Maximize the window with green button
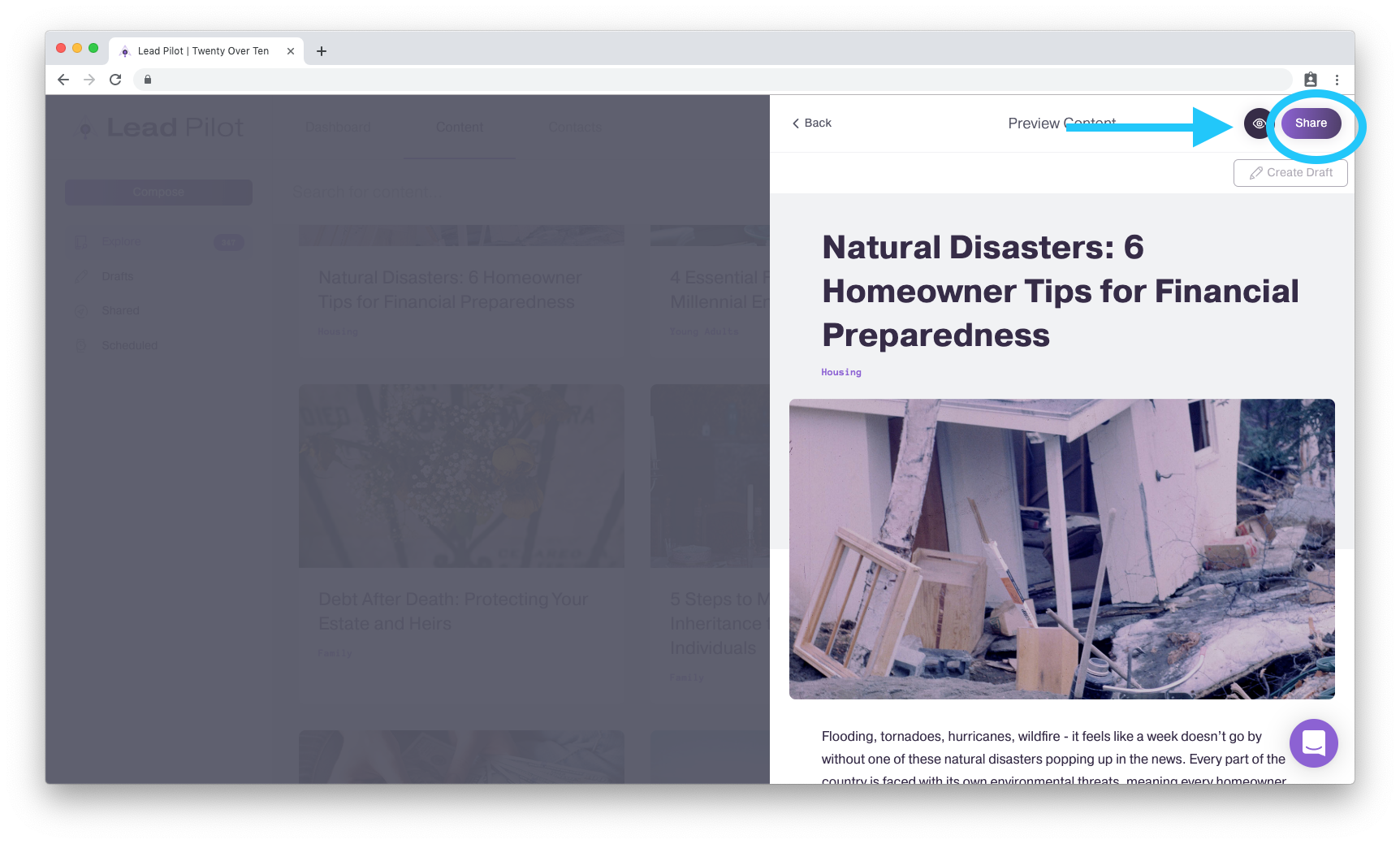1400x844 pixels. 93,49
